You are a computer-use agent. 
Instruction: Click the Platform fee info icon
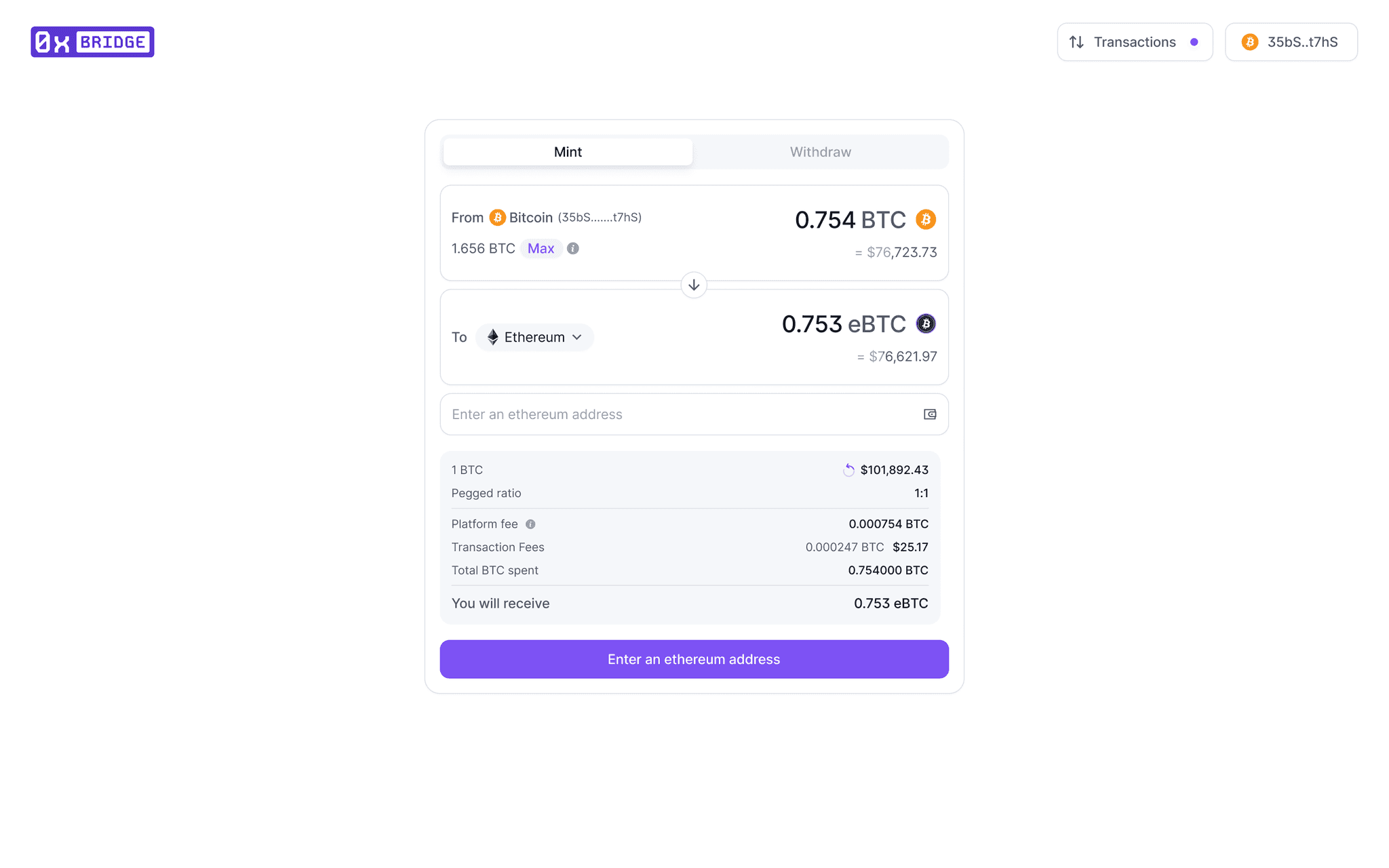click(x=530, y=524)
